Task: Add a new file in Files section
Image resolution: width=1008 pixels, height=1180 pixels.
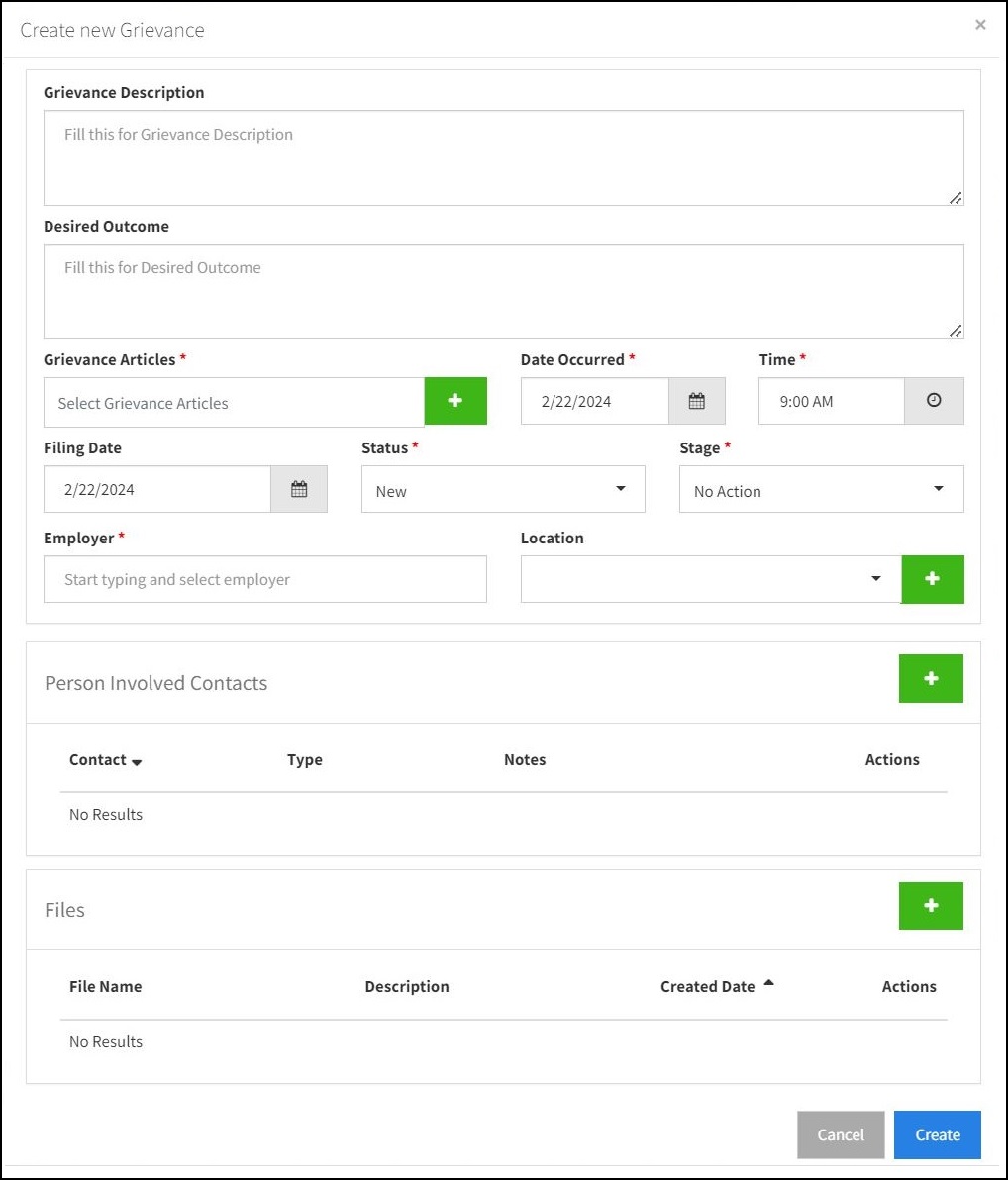Action: tap(931, 906)
